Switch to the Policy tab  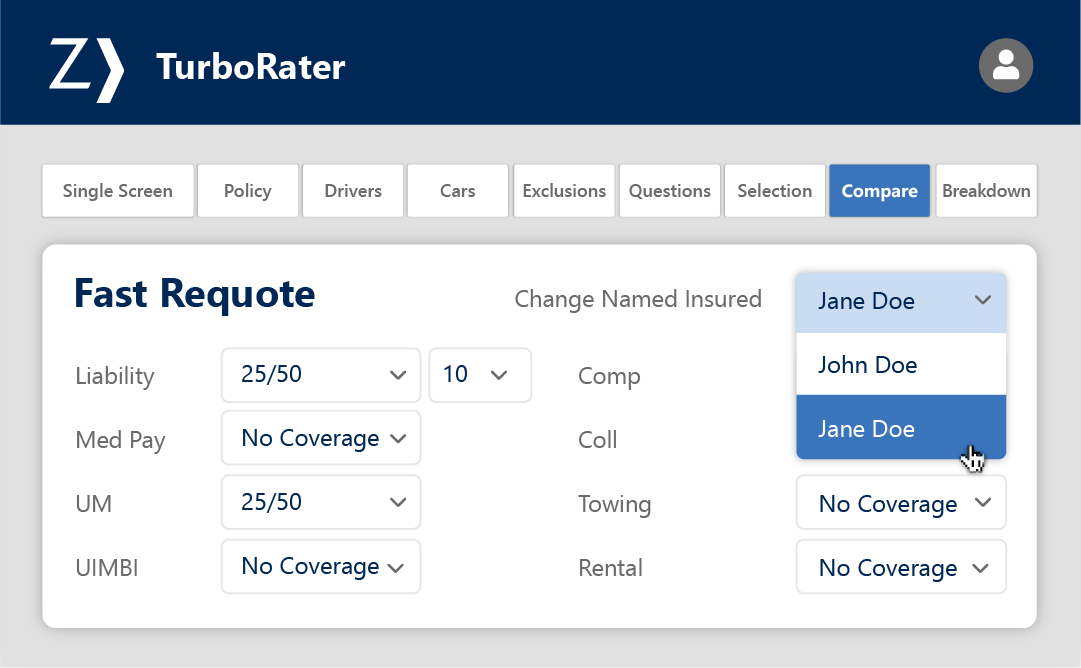click(x=248, y=191)
